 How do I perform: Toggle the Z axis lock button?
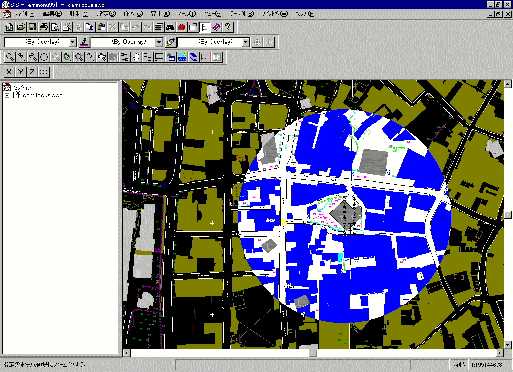coord(32,71)
